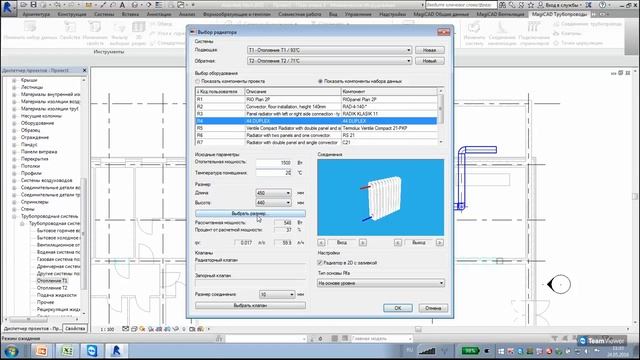The width and height of the screenshot is (640, 360).
Task: Confirm the radiator dialog with OK
Action: point(398,308)
